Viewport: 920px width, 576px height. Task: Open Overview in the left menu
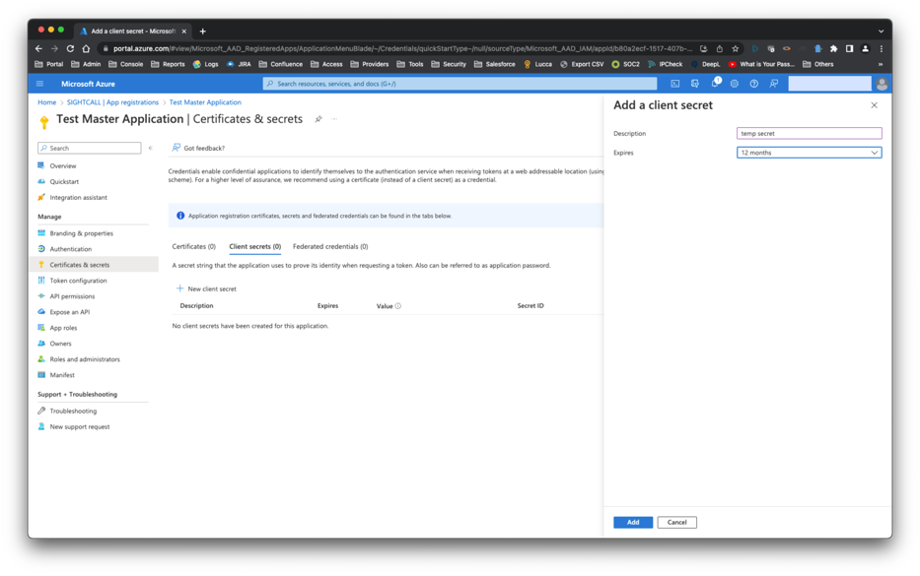[x=63, y=166]
